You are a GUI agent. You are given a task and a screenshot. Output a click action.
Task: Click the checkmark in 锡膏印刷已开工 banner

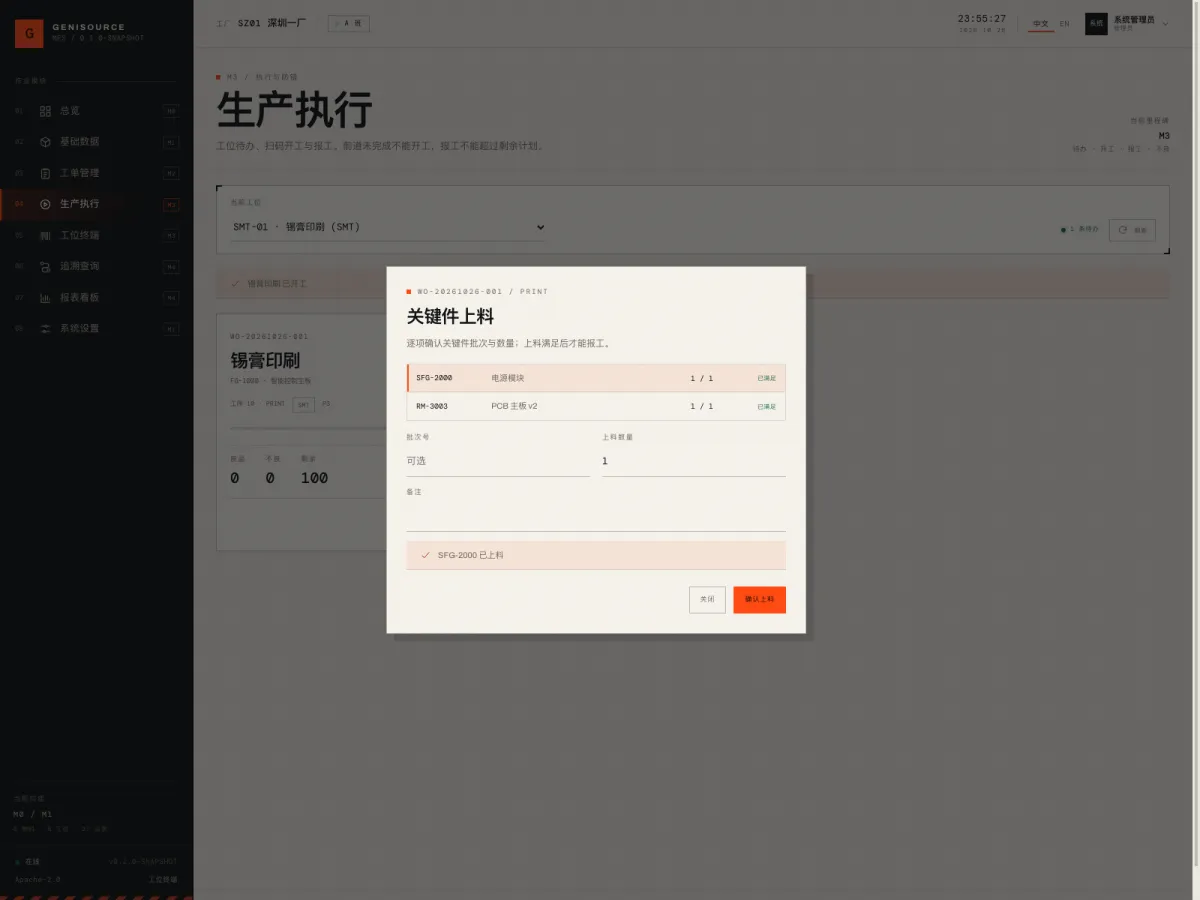235,284
